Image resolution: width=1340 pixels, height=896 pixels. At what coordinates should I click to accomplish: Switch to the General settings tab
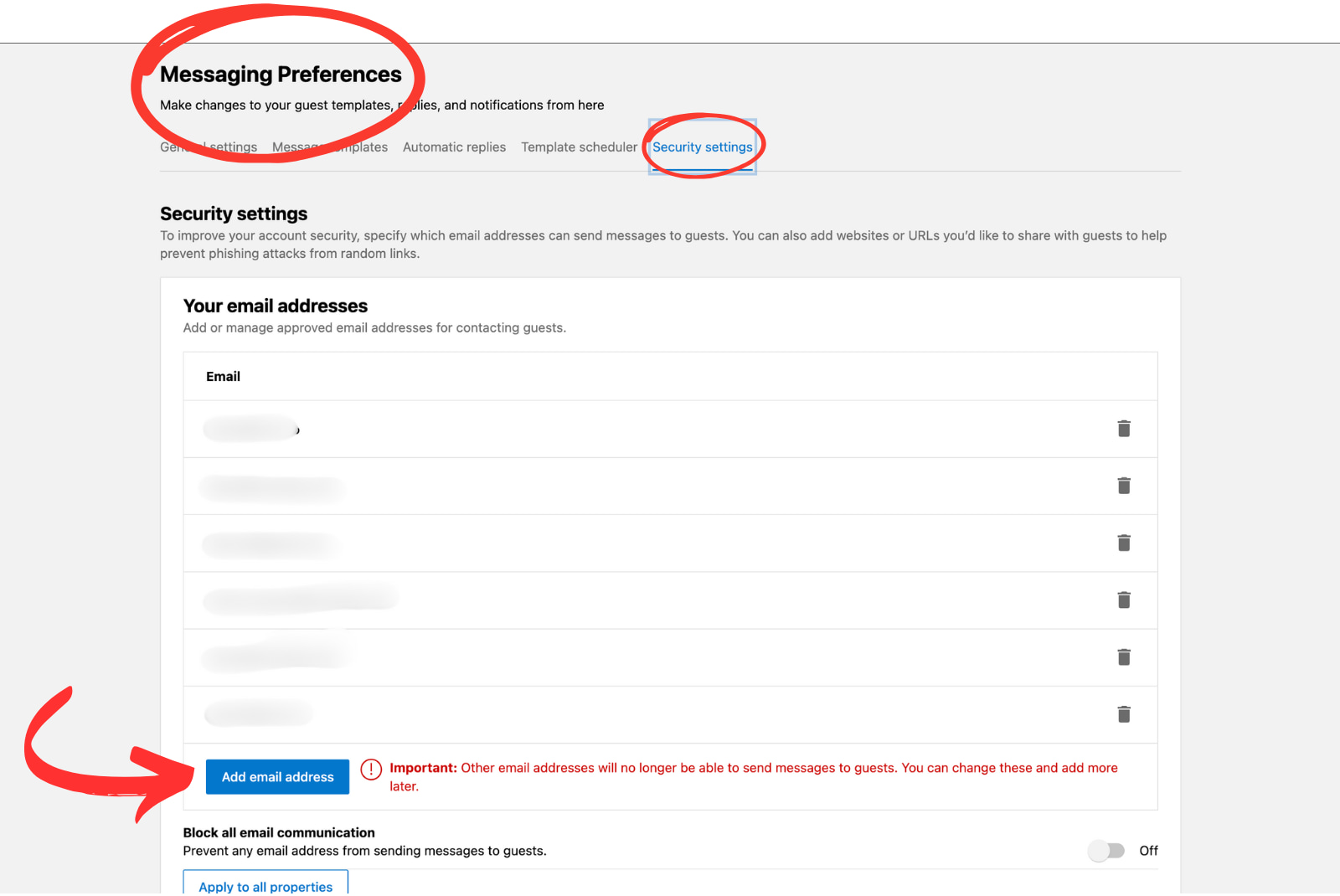click(208, 147)
